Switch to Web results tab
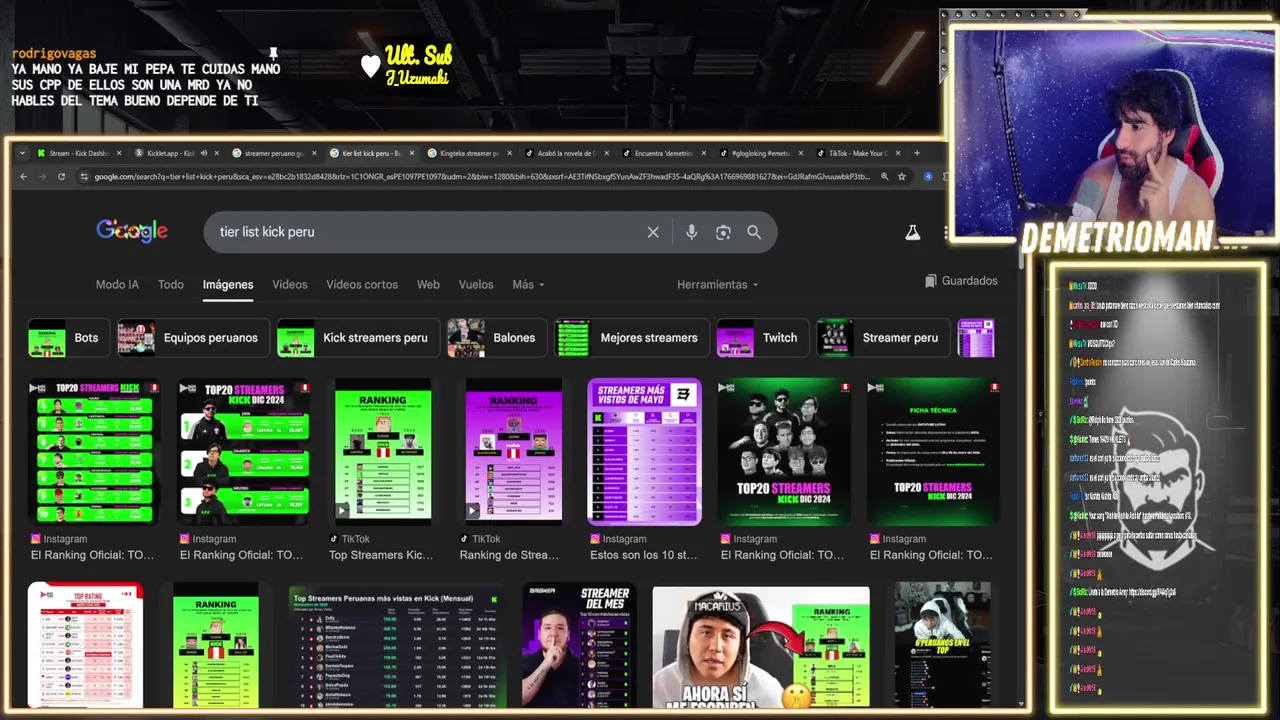The height and width of the screenshot is (720, 1280). coord(428,285)
